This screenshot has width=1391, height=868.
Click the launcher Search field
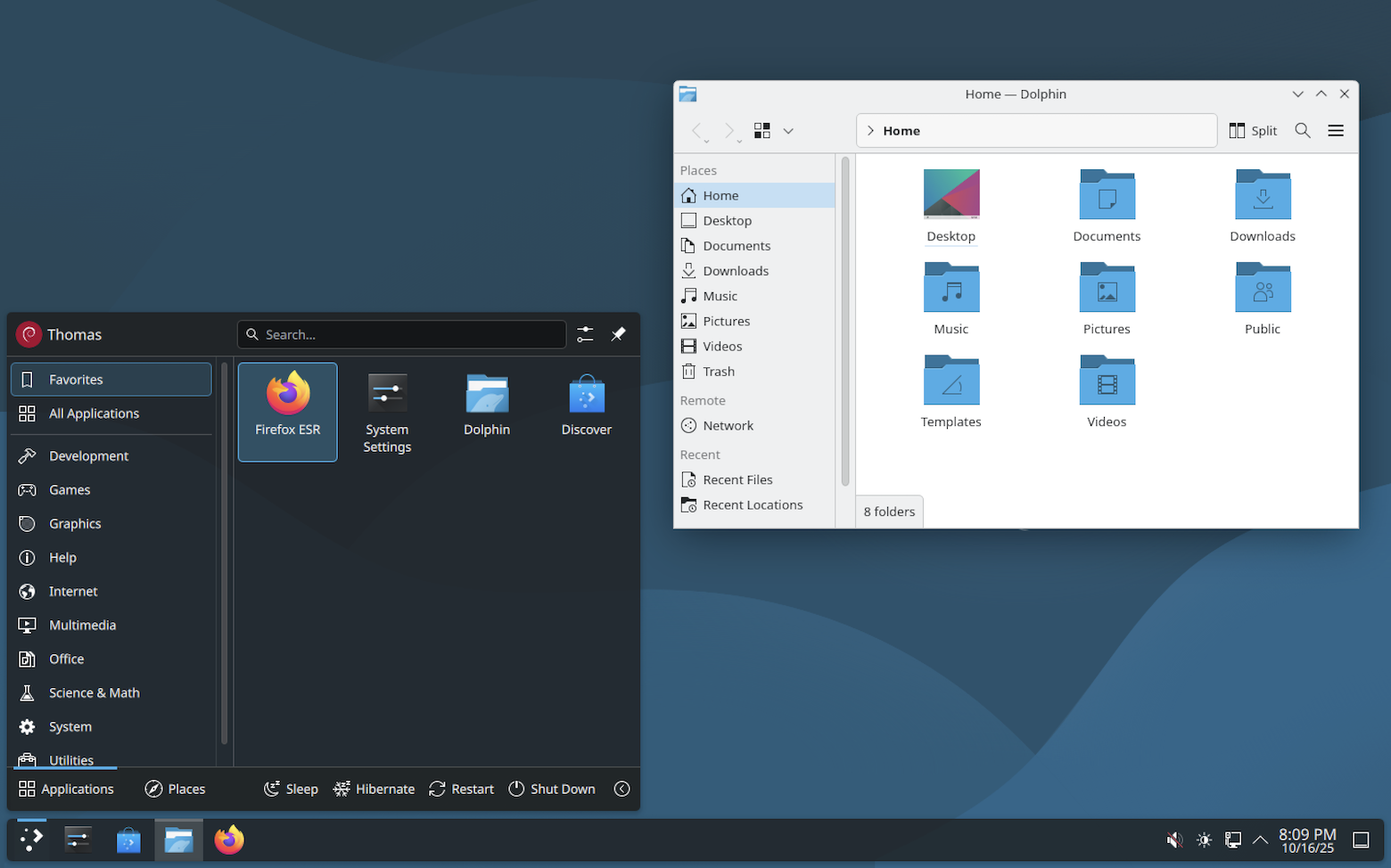coord(401,334)
